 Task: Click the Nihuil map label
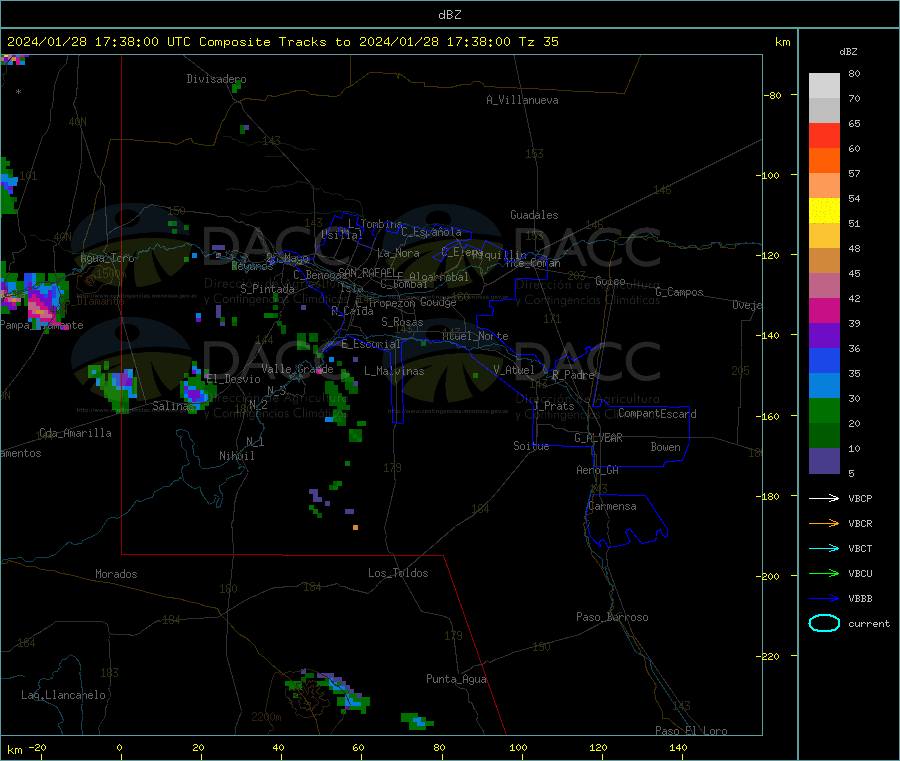[x=236, y=456]
